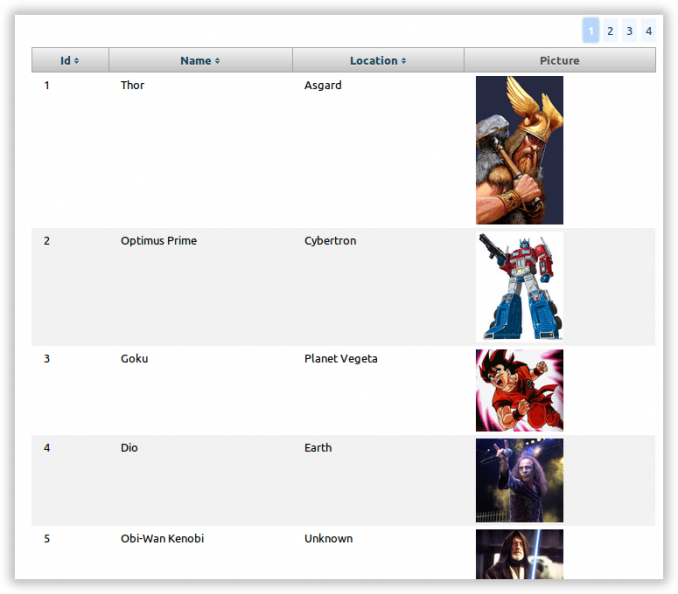Select the Optimus Prime name cell

coord(158,241)
